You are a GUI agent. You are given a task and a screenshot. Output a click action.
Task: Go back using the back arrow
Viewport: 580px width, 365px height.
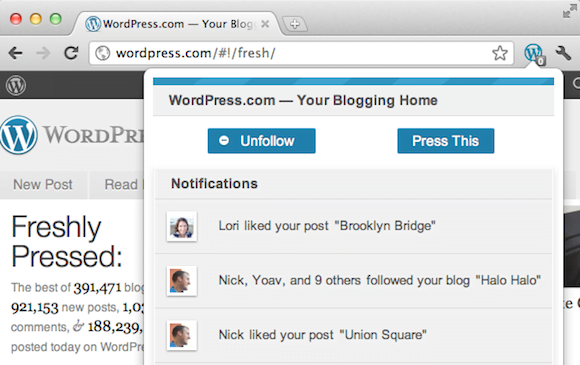pyautogui.click(x=16, y=53)
